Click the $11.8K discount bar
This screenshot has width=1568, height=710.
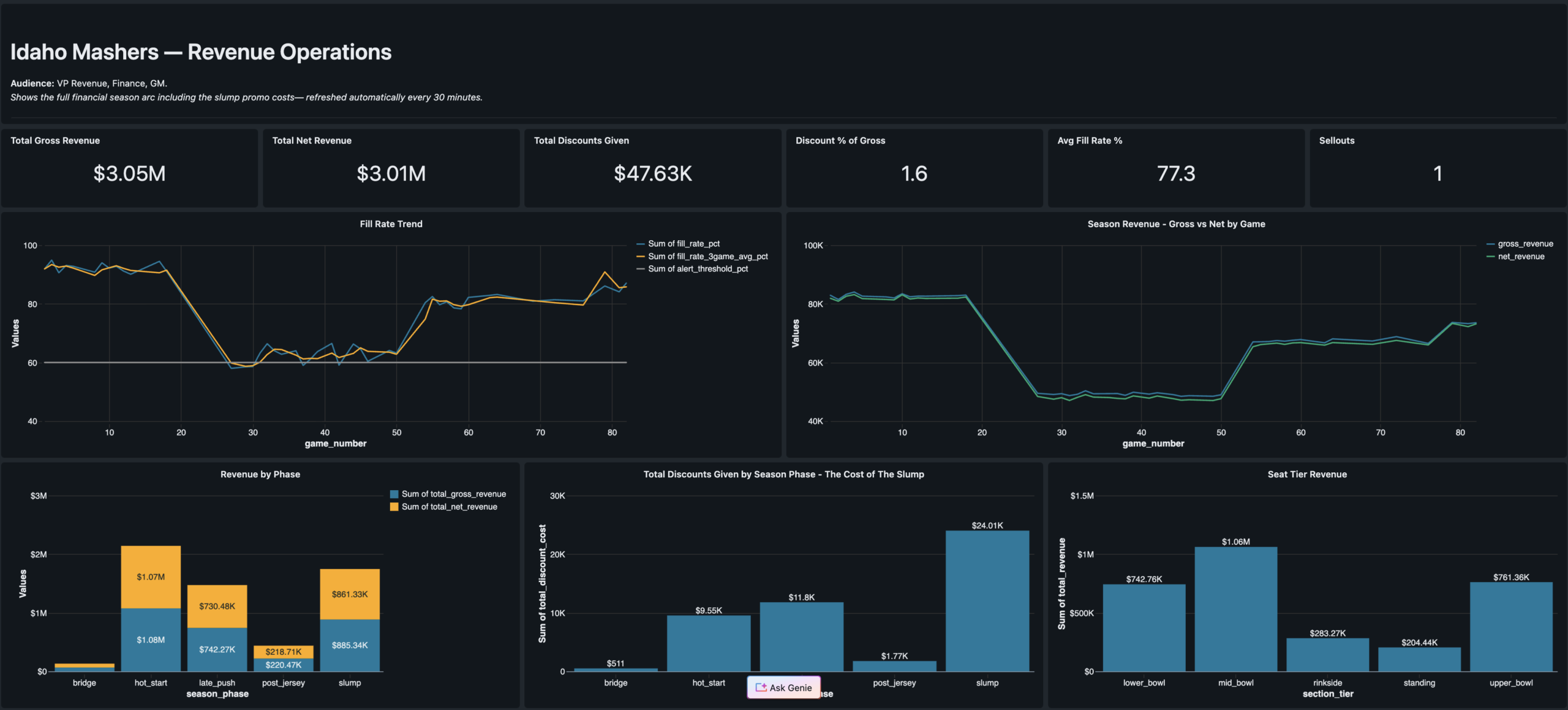point(802,636)
